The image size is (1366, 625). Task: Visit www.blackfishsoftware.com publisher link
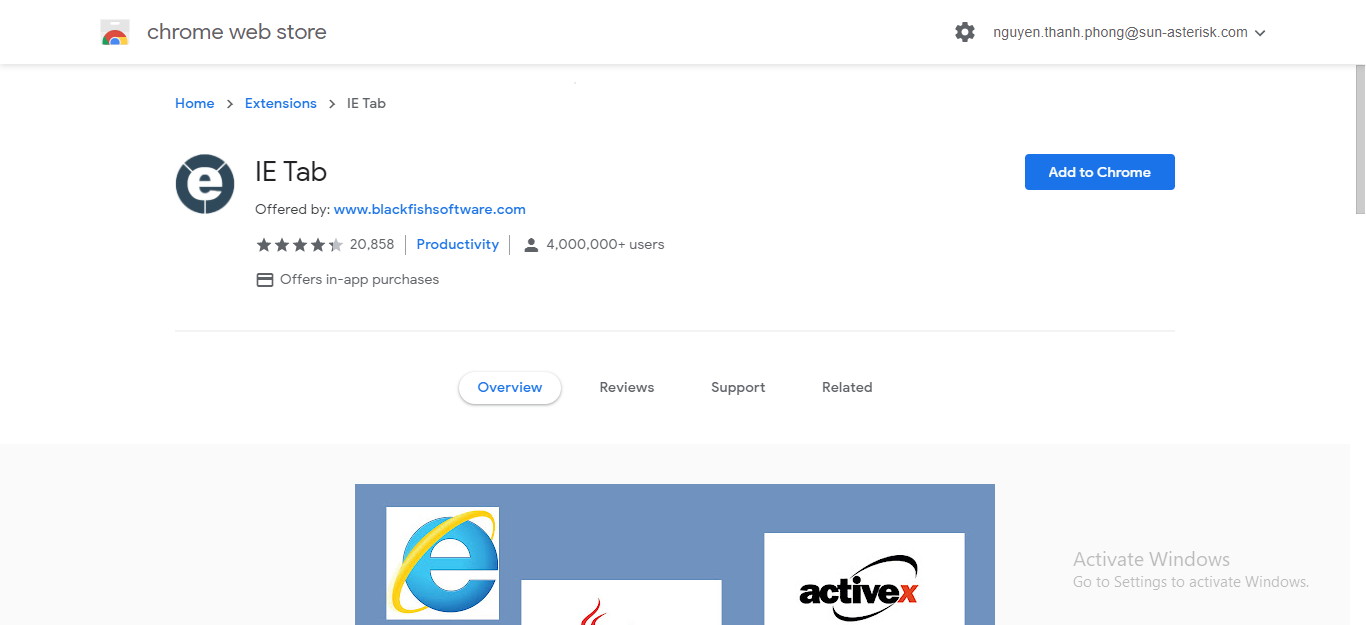430,209
